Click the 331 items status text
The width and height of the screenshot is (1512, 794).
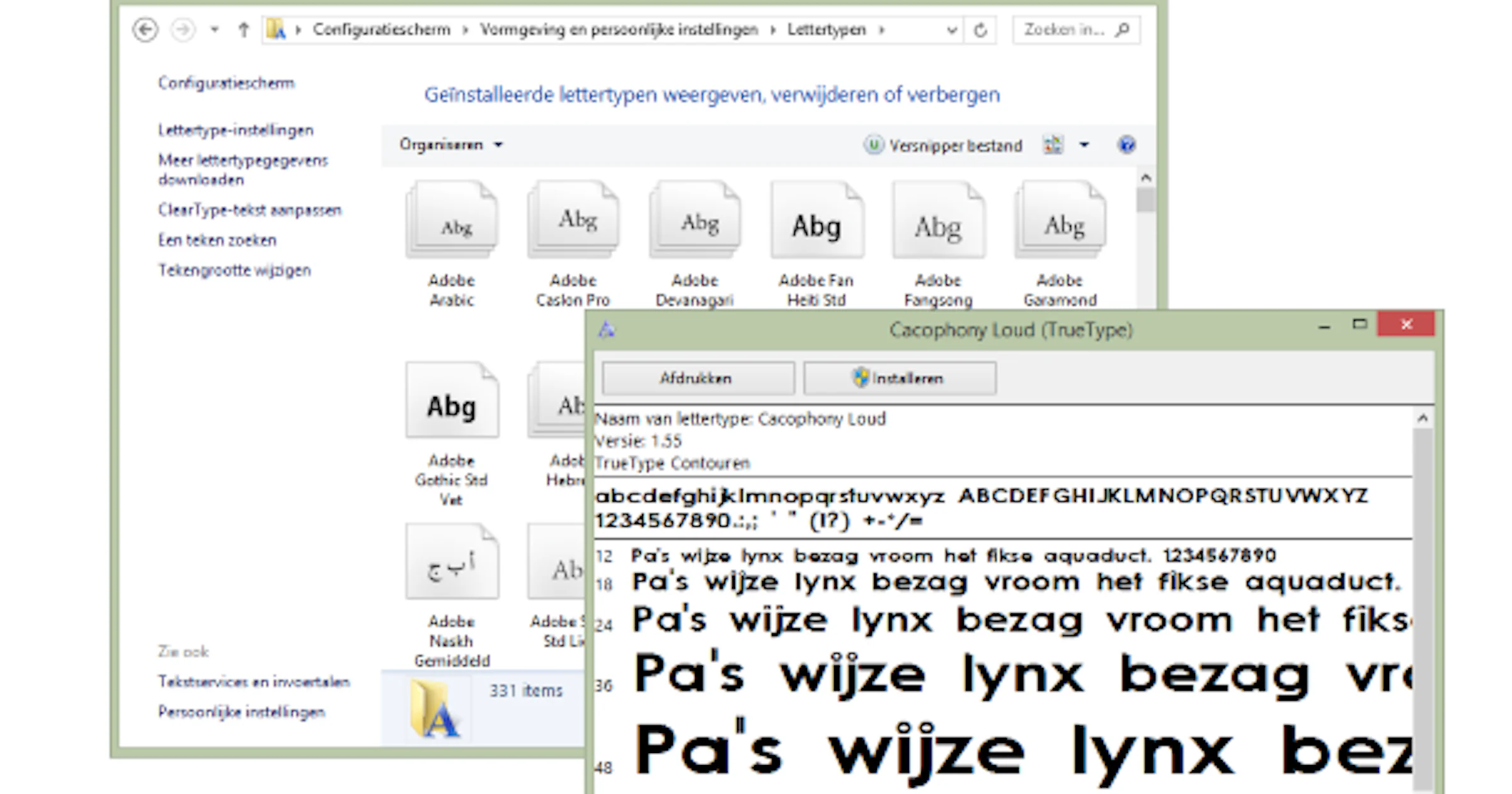point(526,691)
